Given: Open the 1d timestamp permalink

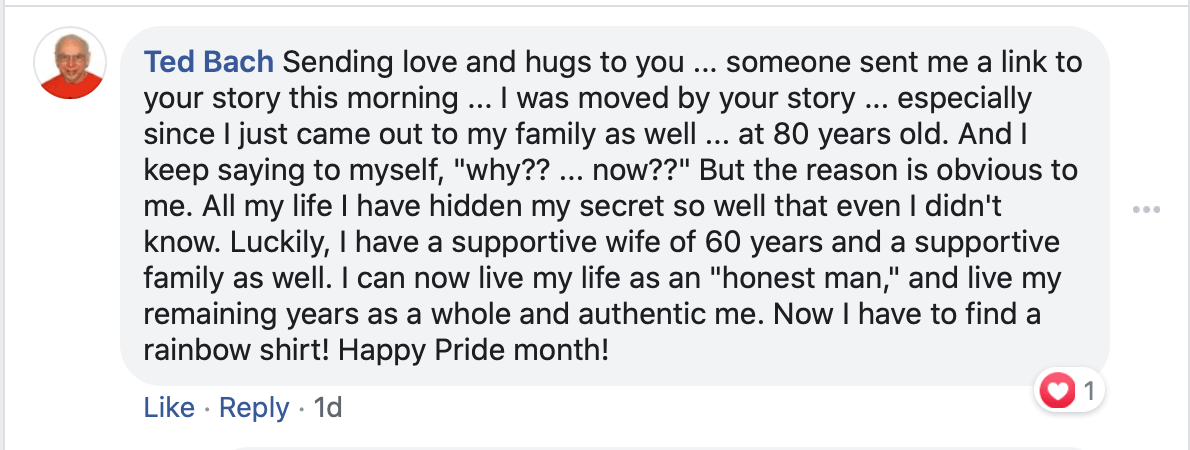Looking at the screenshot, I should pyautogui.click(x=328, y=408).
